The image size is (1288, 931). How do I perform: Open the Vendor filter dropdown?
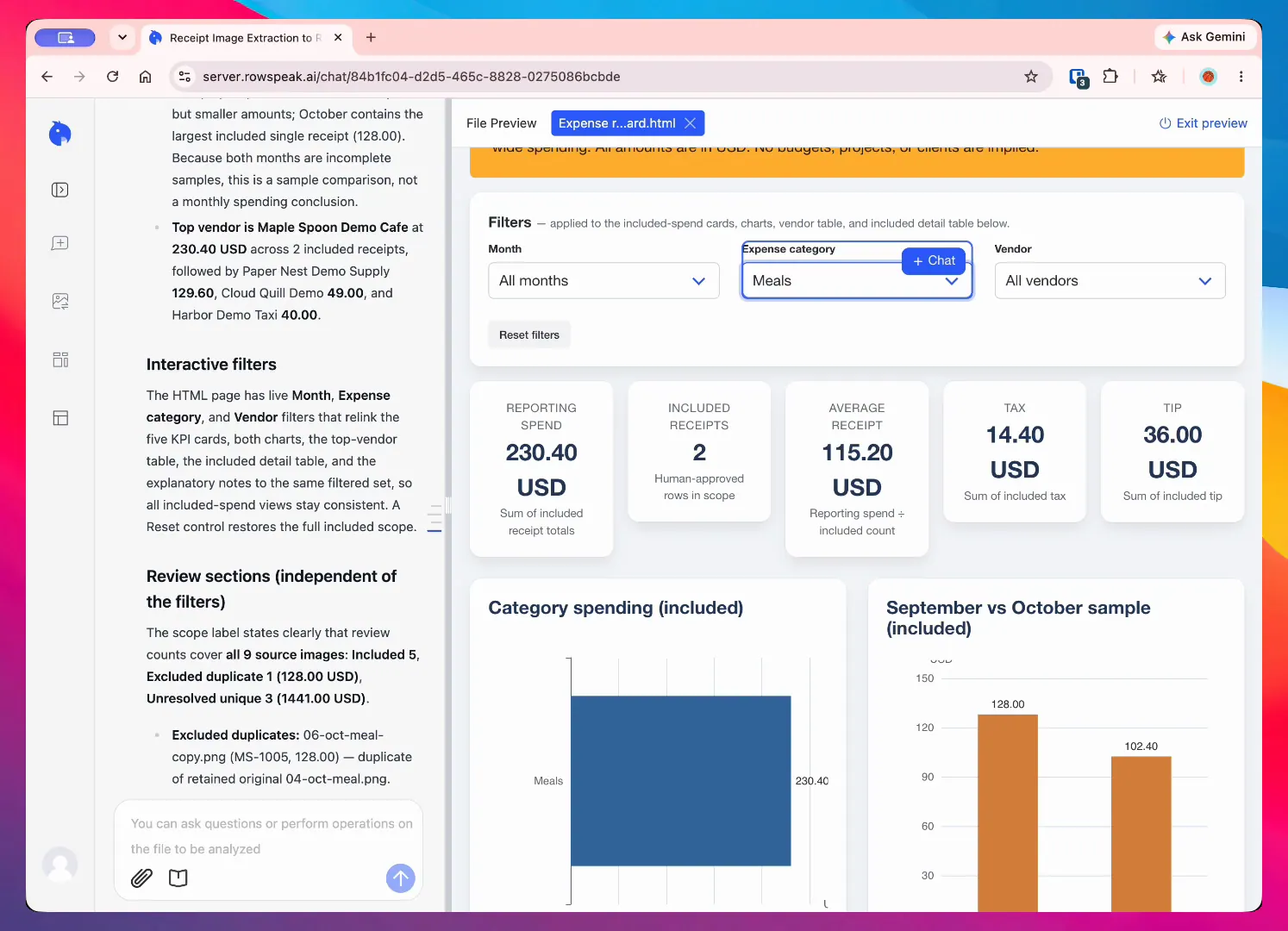coord(1110,281)
